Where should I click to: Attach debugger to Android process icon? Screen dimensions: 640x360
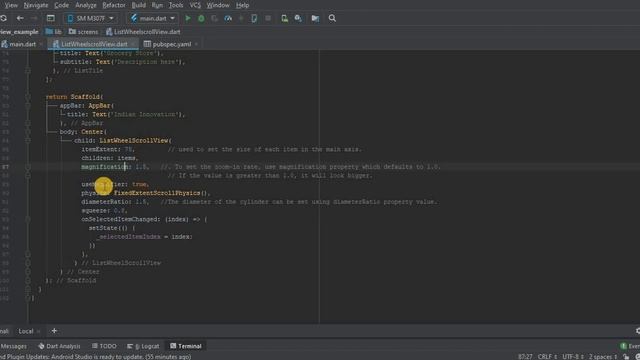254,18
